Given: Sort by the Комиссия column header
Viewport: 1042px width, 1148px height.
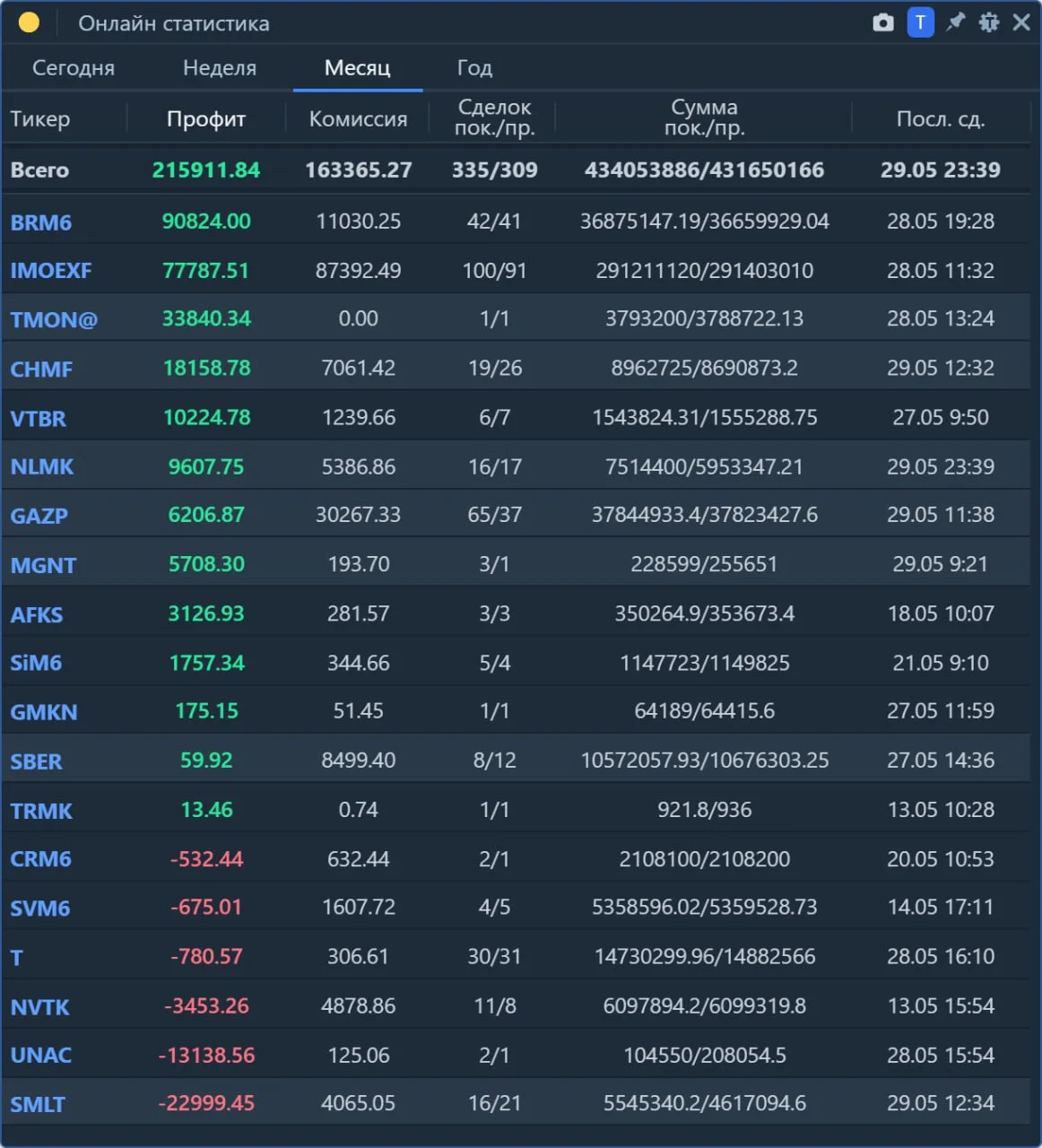Looking at the screenshot, I should [x=358, y=119].
